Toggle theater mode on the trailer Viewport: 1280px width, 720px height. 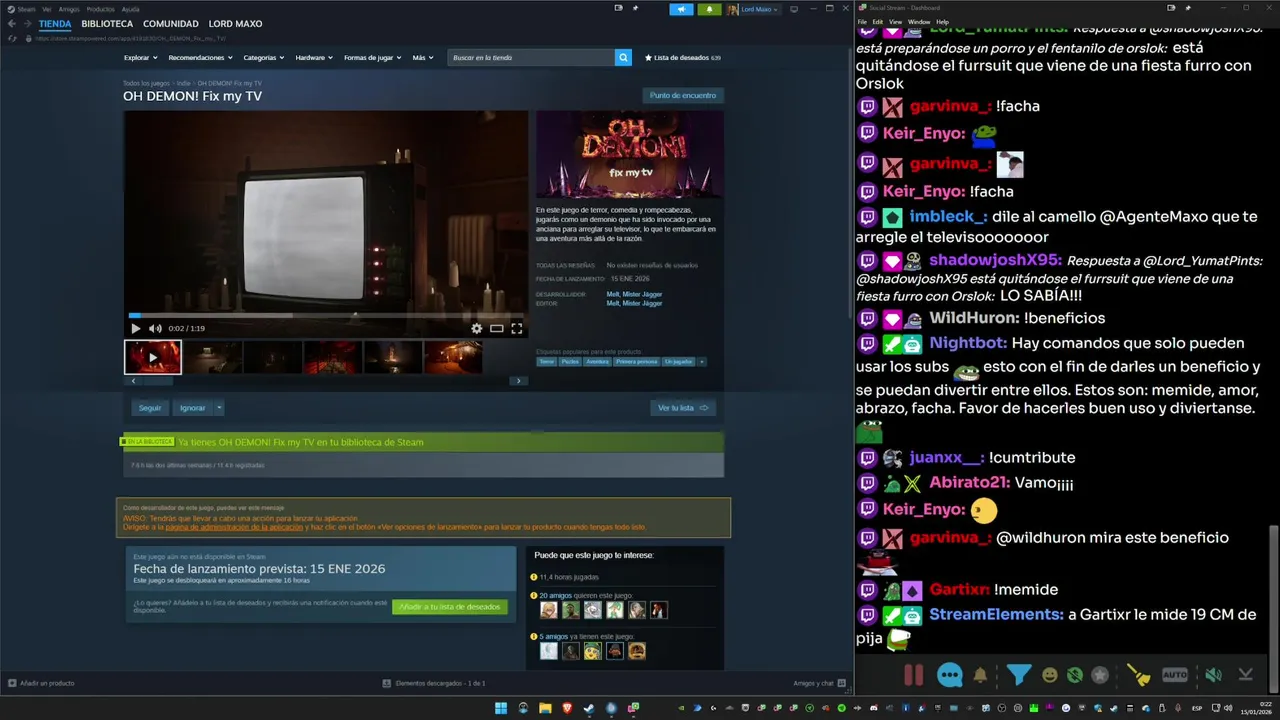tap(497, 328)
